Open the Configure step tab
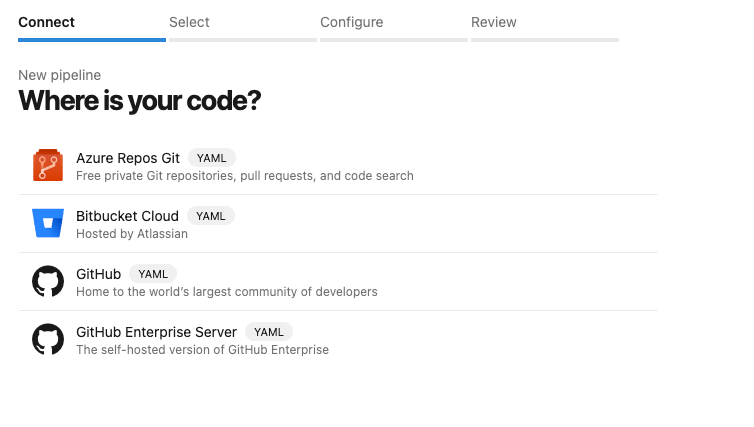The width and height of the screenshot is (754, 427). 394,27
